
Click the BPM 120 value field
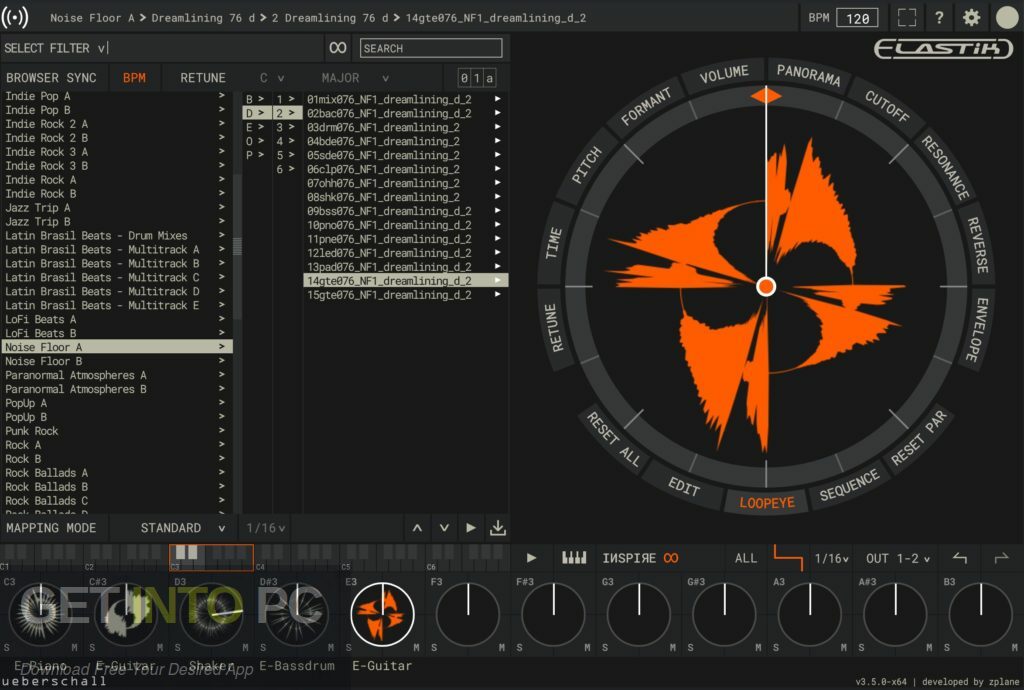857,18
